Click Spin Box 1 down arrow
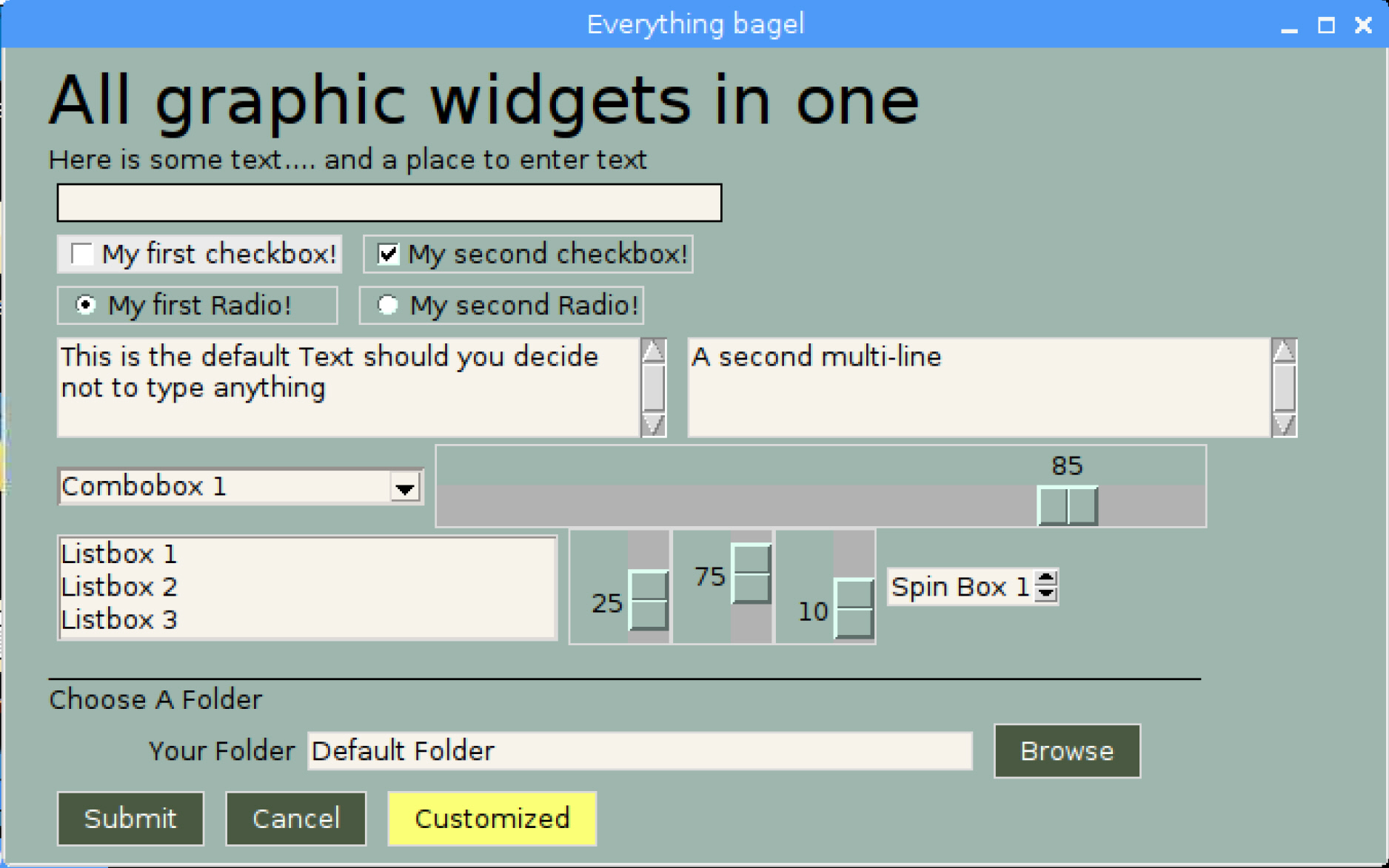Viewport: 1389px width, 868px height. [1044, 594]
